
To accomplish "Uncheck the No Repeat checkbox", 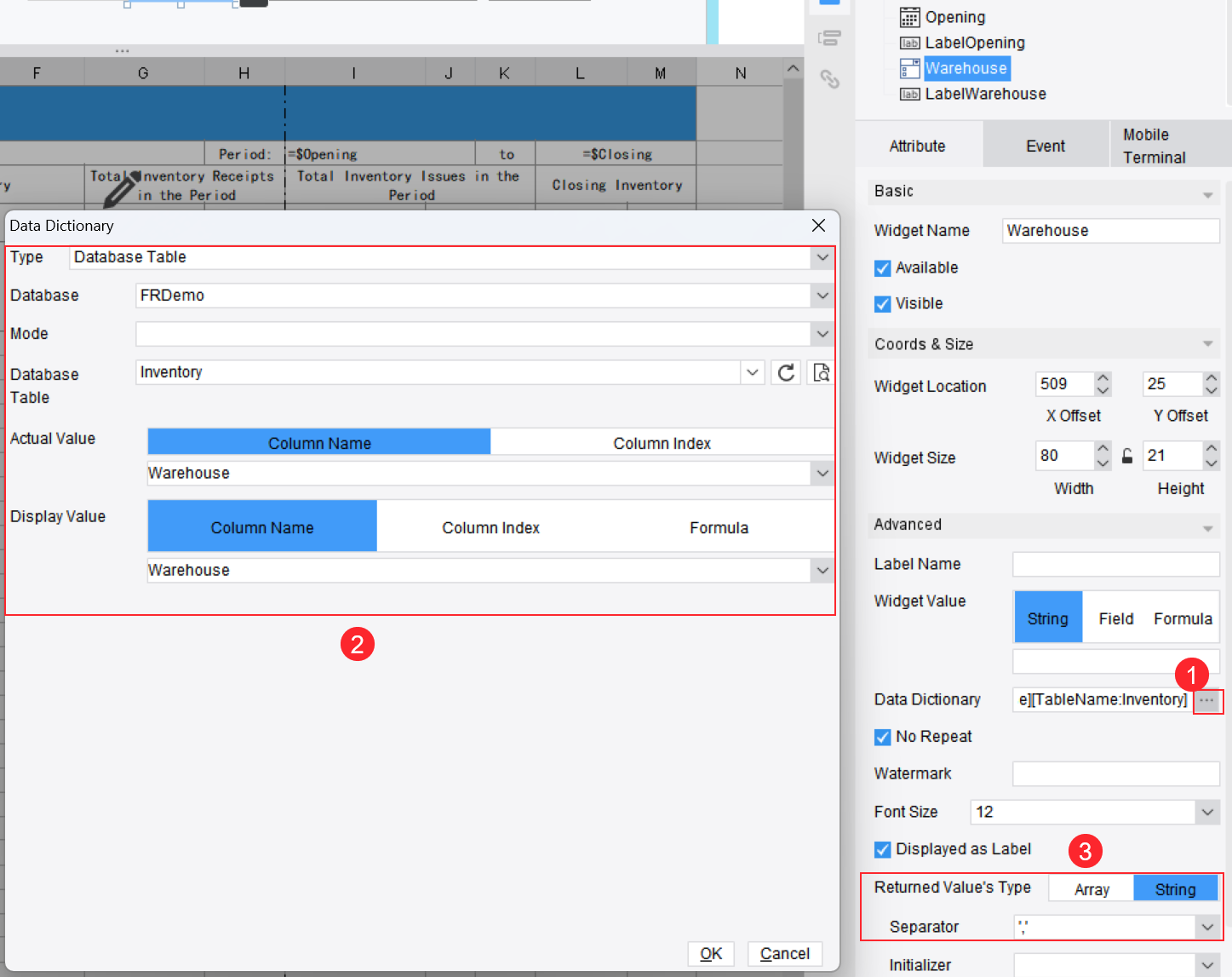I will [883, 737].
